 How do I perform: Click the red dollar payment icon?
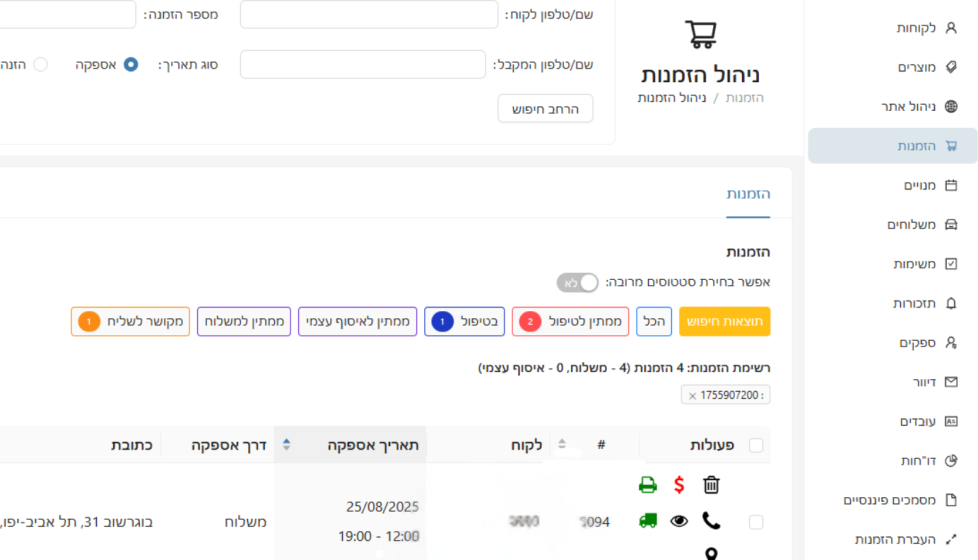[679, 485]
